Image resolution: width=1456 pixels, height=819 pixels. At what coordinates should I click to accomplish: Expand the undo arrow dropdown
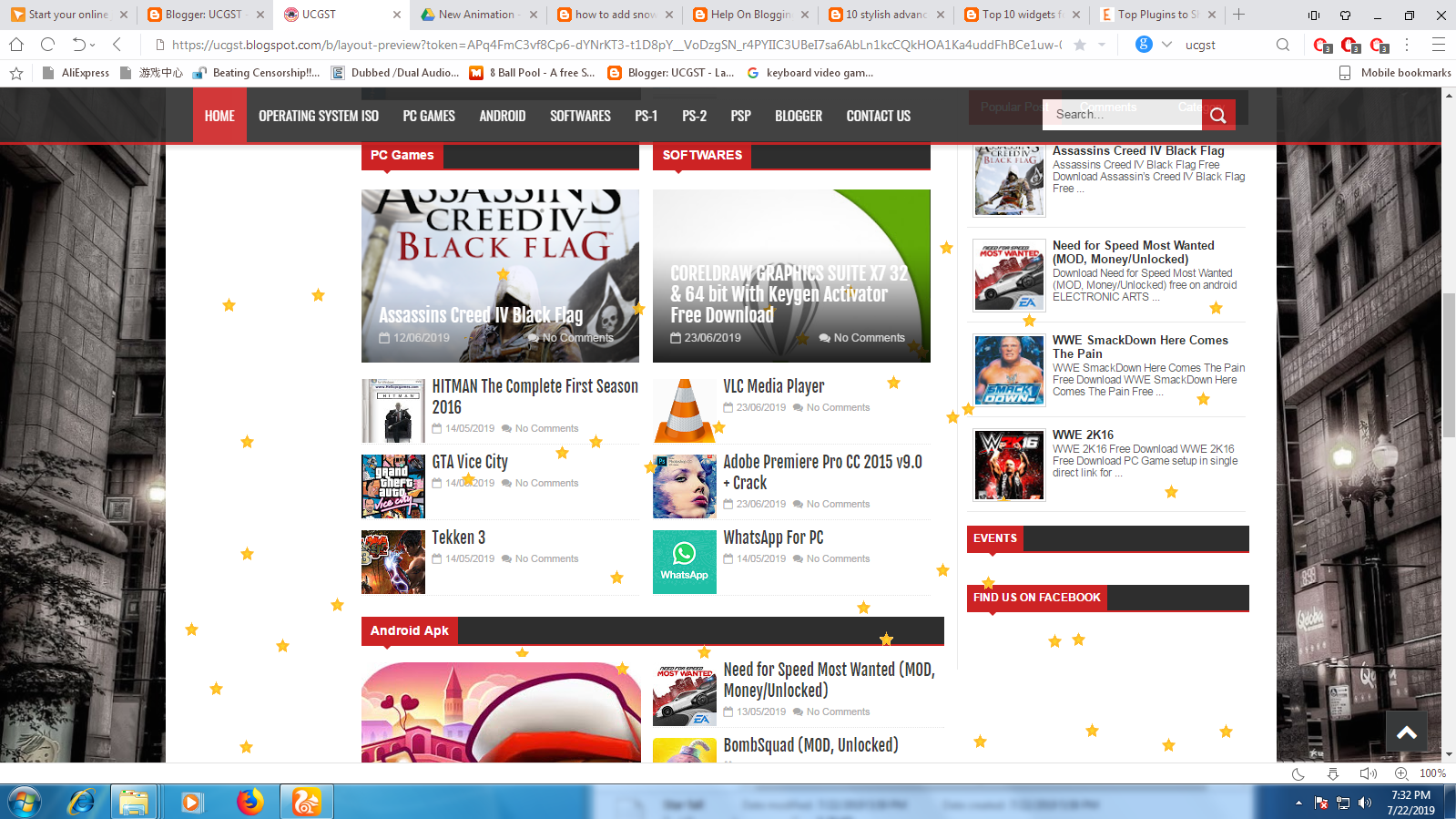pyautogui.click(x=92, y=45)
